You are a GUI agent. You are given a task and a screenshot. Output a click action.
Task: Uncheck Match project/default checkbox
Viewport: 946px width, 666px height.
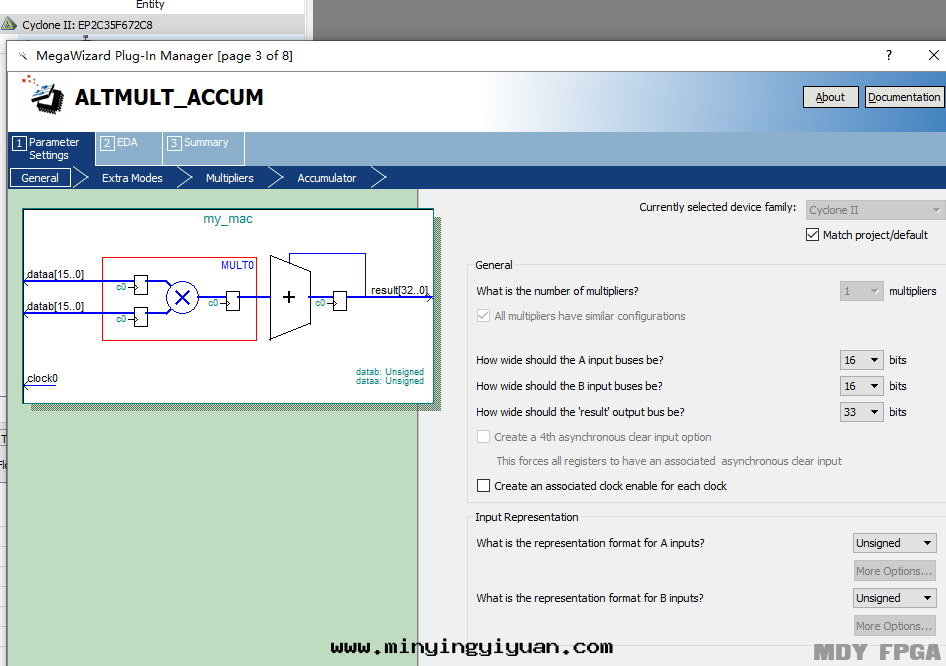coord(812,235)
